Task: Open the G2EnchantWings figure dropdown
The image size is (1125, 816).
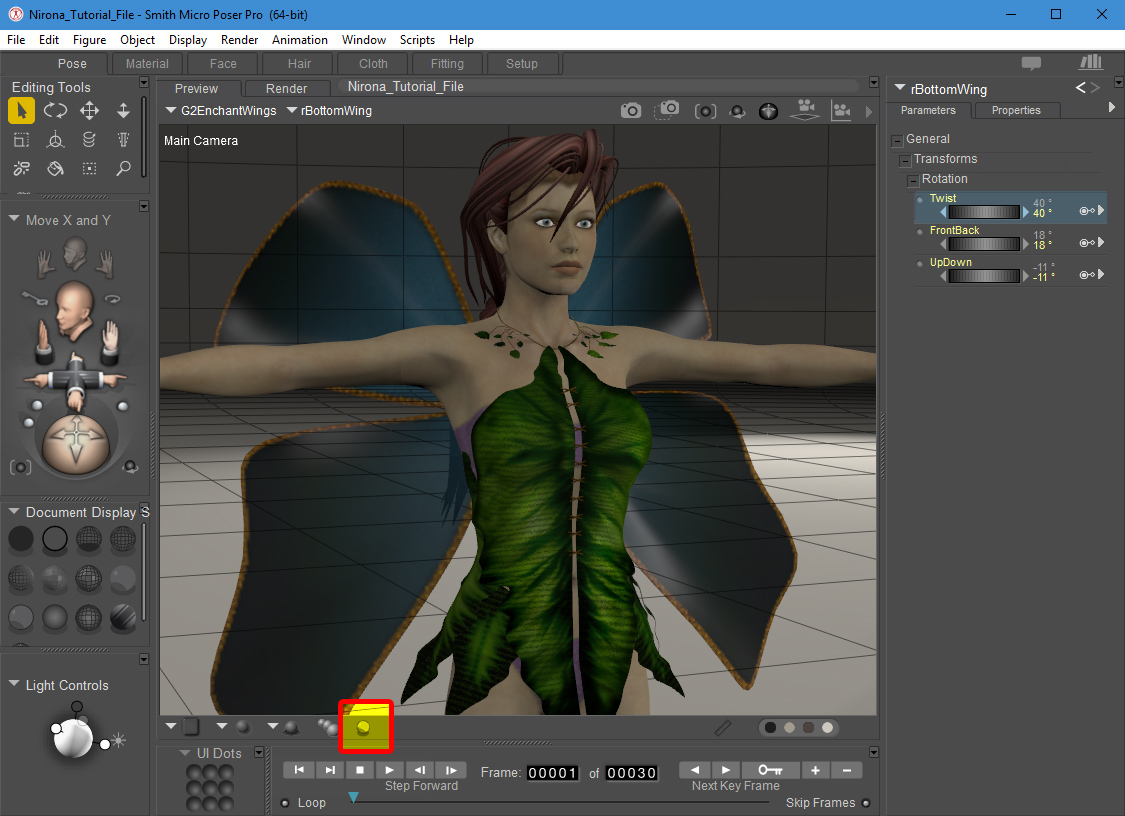Action: 221,111
